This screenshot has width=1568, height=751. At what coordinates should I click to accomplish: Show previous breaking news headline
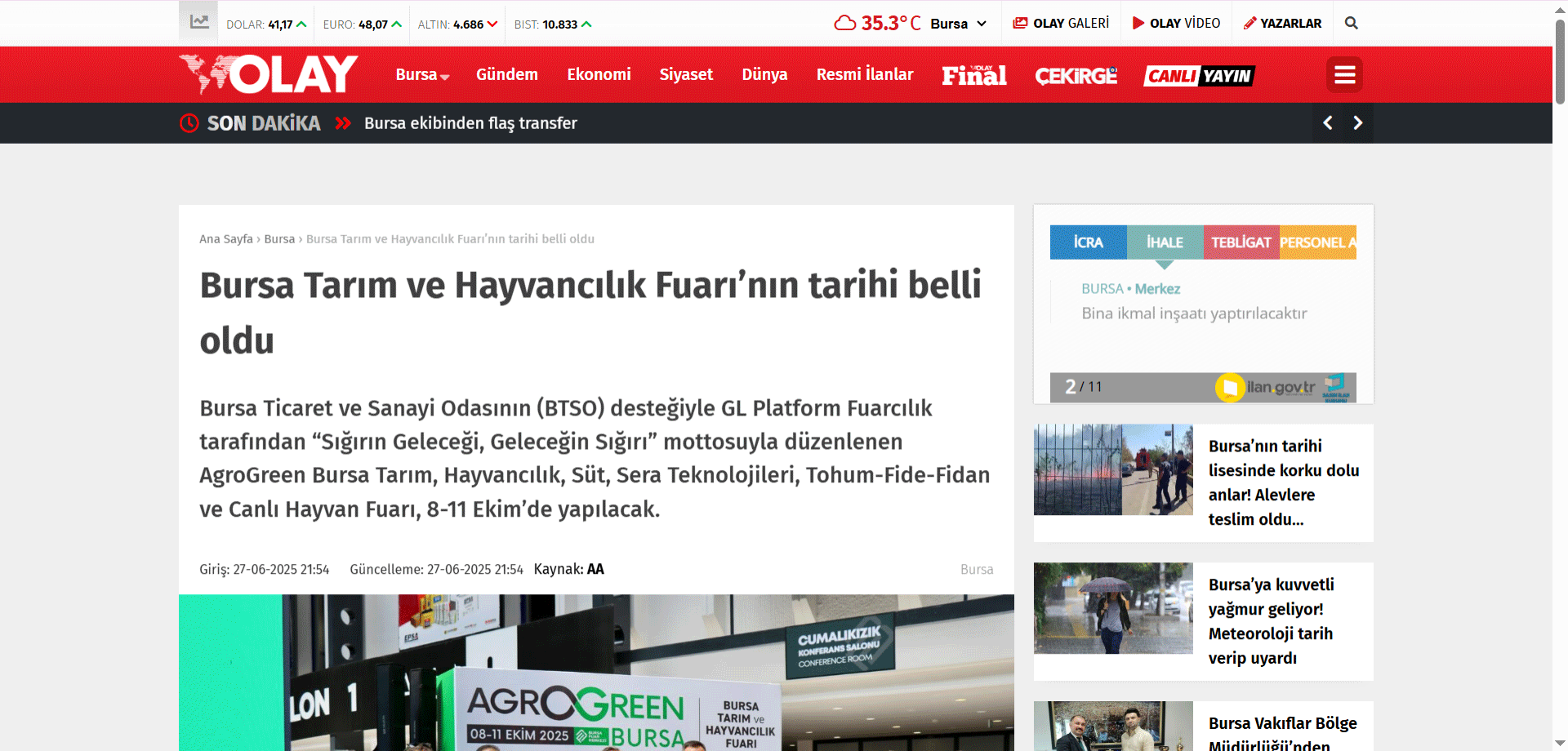[1327, 123]
